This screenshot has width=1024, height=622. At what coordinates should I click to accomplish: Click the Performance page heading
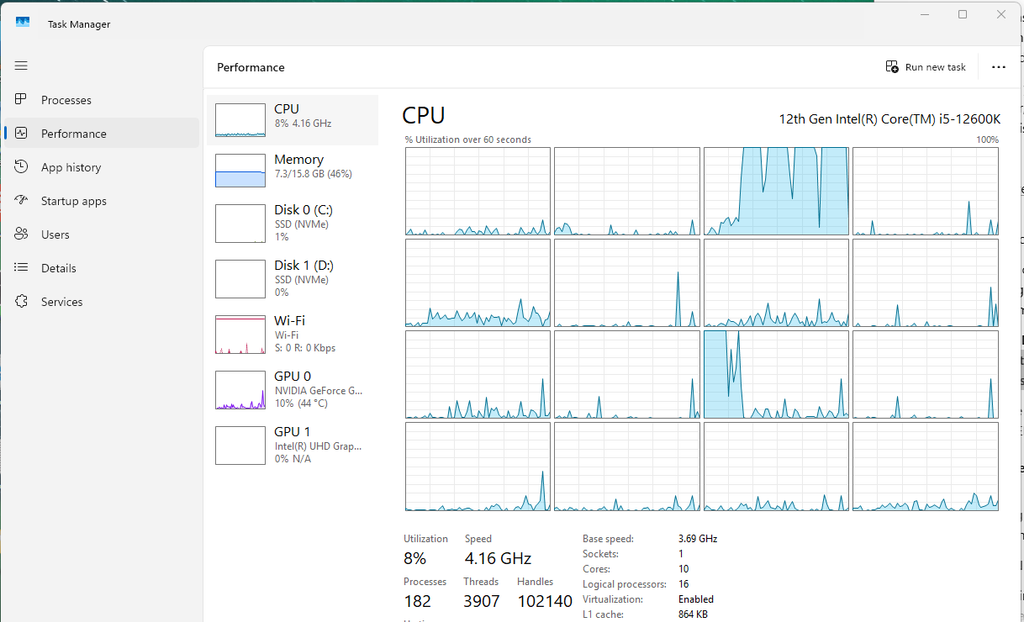(x=251, y=67)
